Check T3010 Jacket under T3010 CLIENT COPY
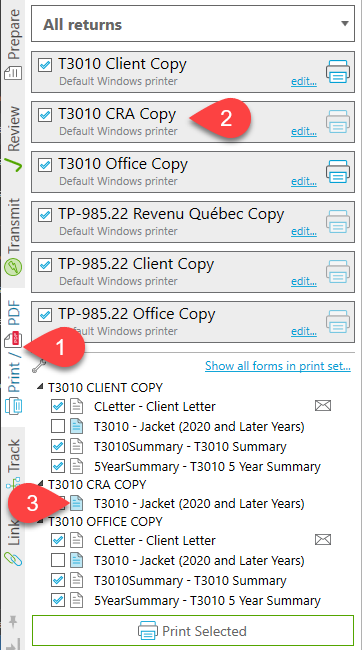 point(58,426)
